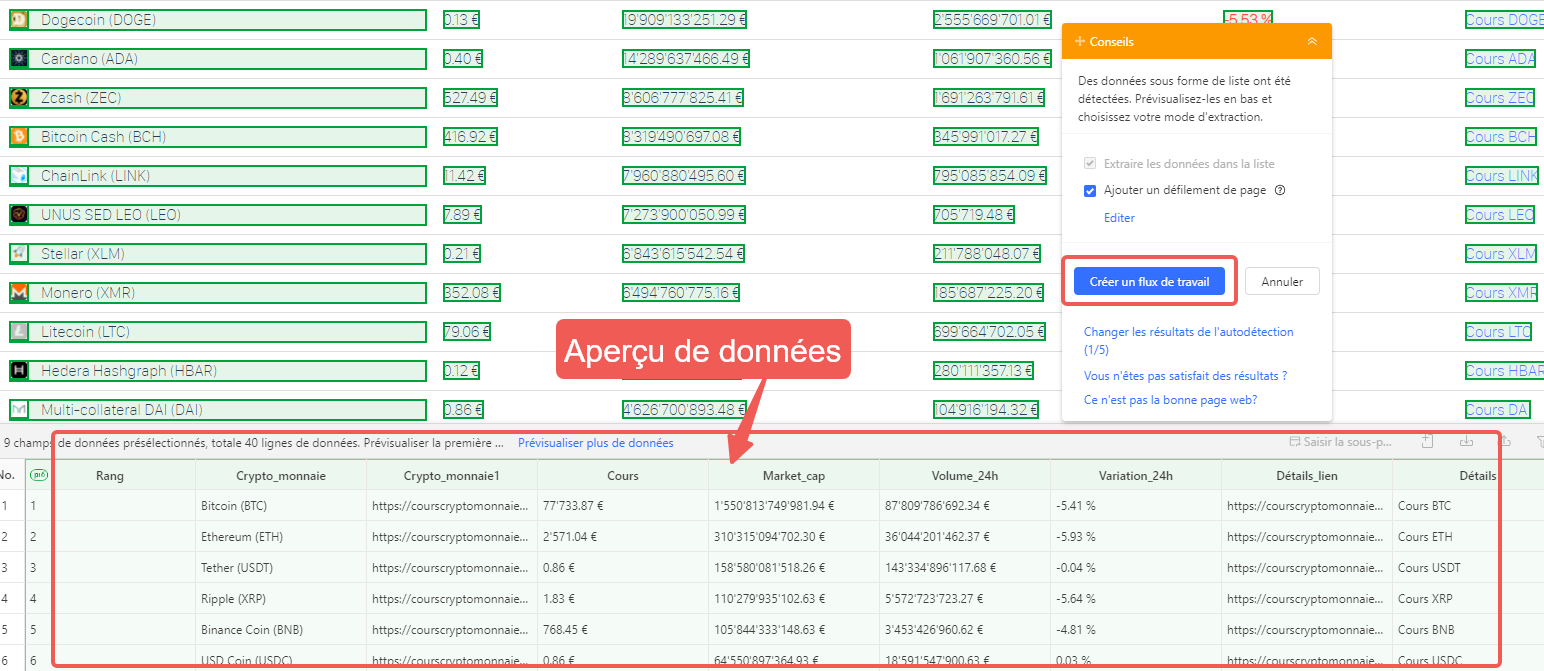Click the help icon beside page scrolling option
The image size is (1544, 671).
tap(1280, 190)
